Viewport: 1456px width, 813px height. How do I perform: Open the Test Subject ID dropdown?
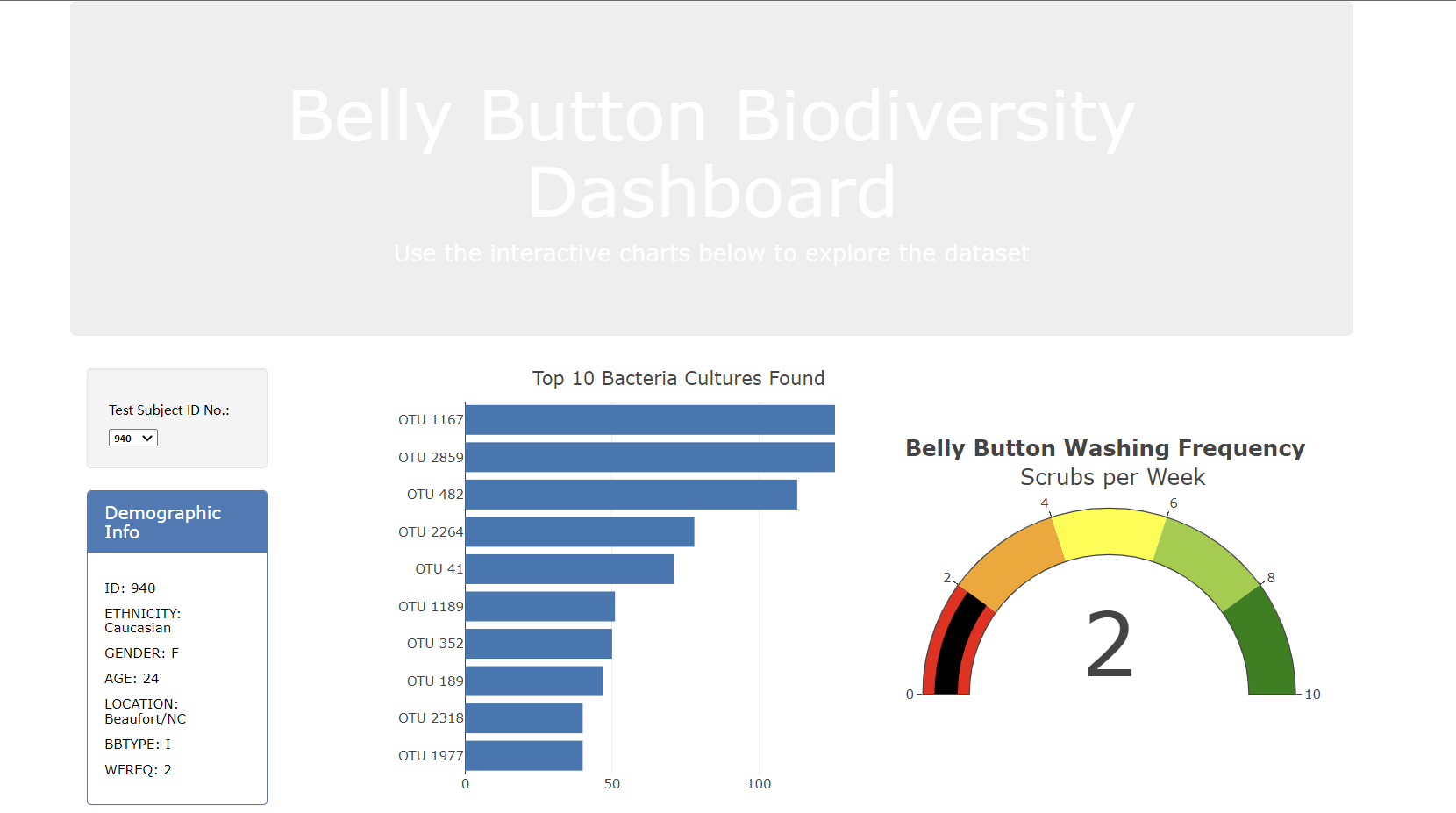click(132, 437)
